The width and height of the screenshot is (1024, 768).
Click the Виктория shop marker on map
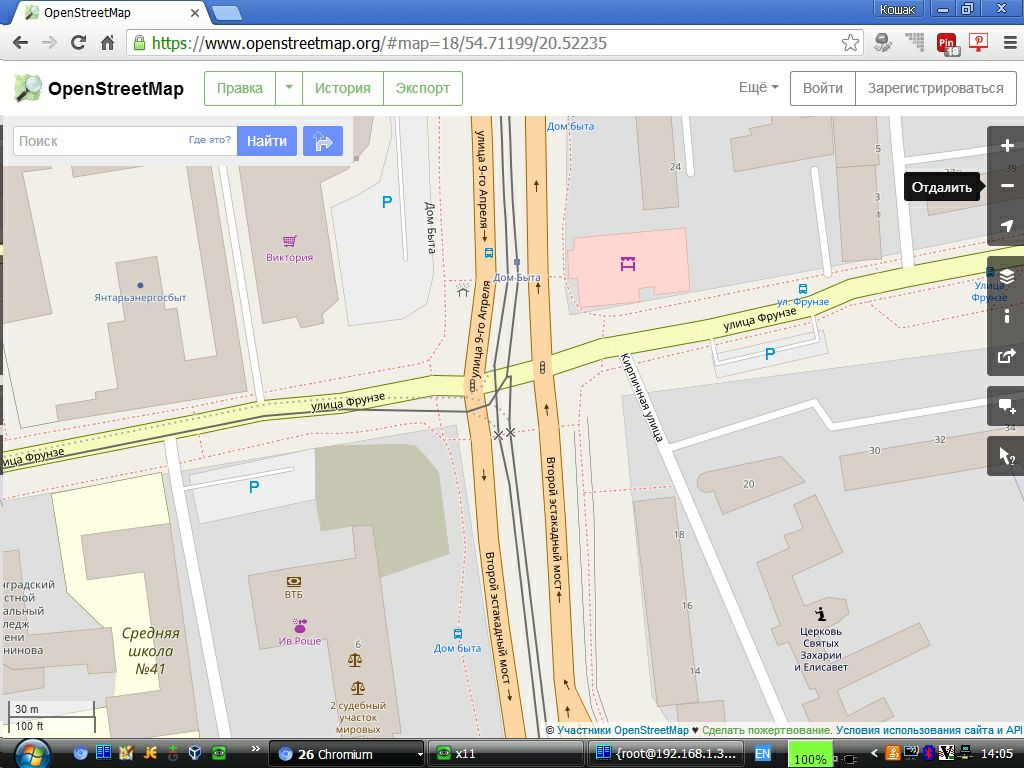(x=290, y=241)
